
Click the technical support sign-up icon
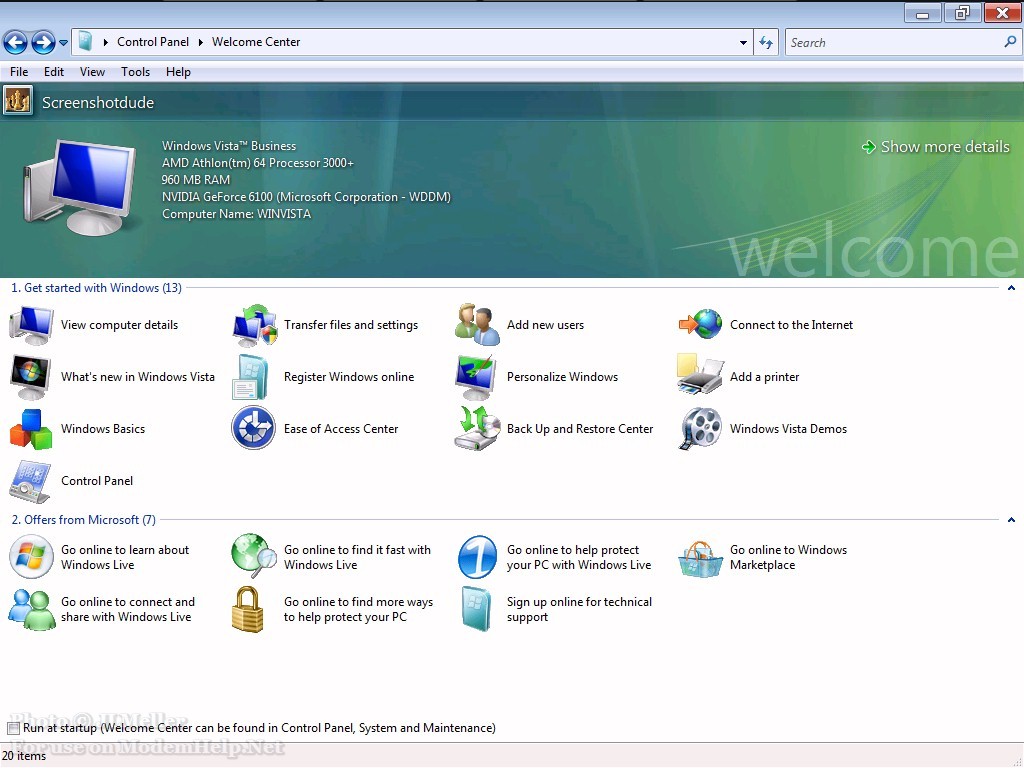click(x=475, y=609)
